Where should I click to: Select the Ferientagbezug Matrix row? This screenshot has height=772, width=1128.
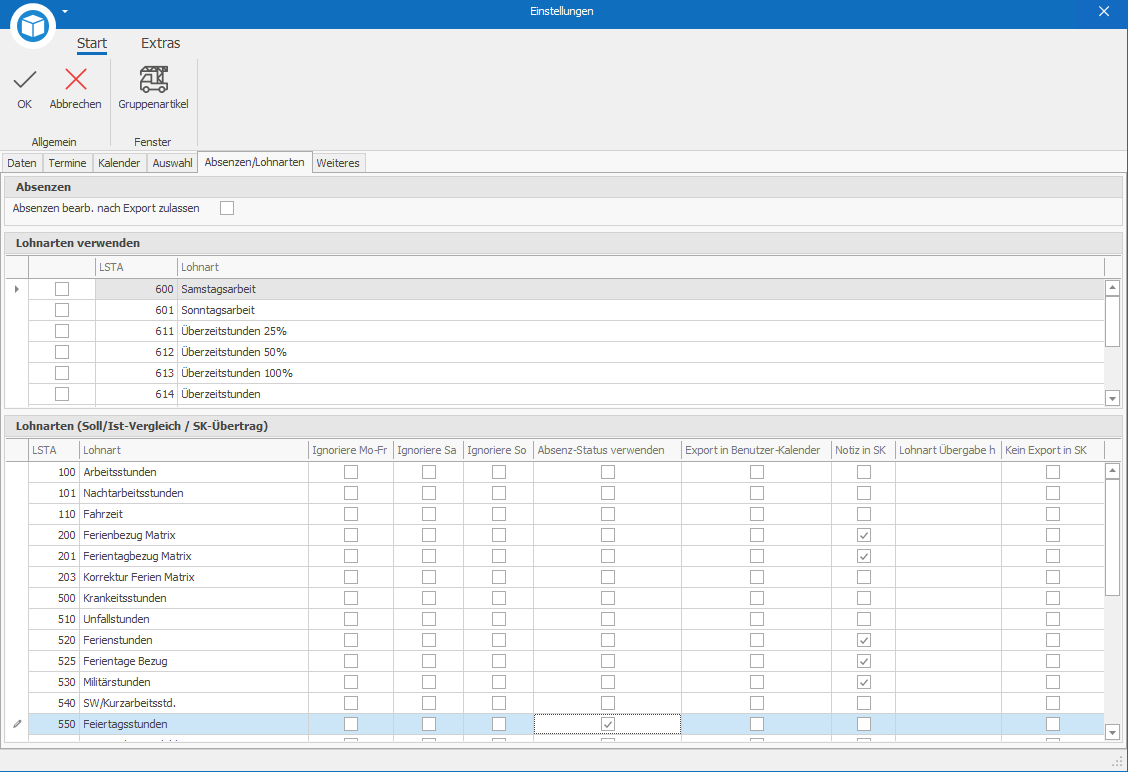(566, 556)
